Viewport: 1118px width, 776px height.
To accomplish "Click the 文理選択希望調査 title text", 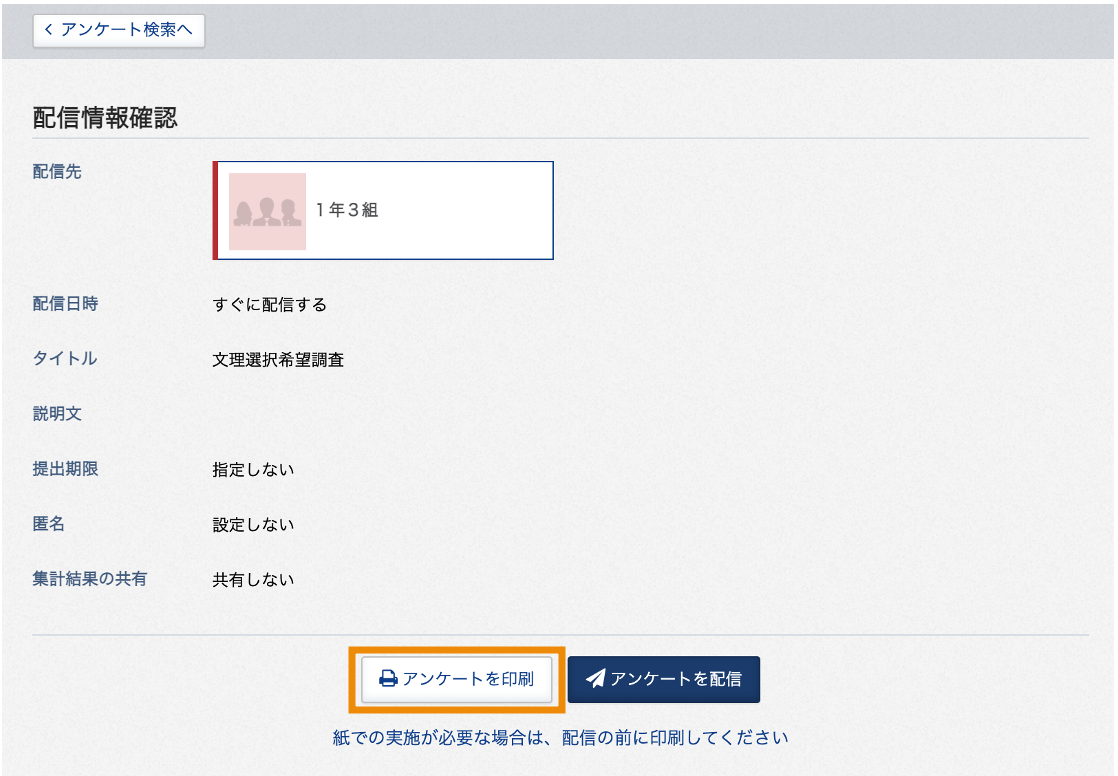I will pos(278,359).
